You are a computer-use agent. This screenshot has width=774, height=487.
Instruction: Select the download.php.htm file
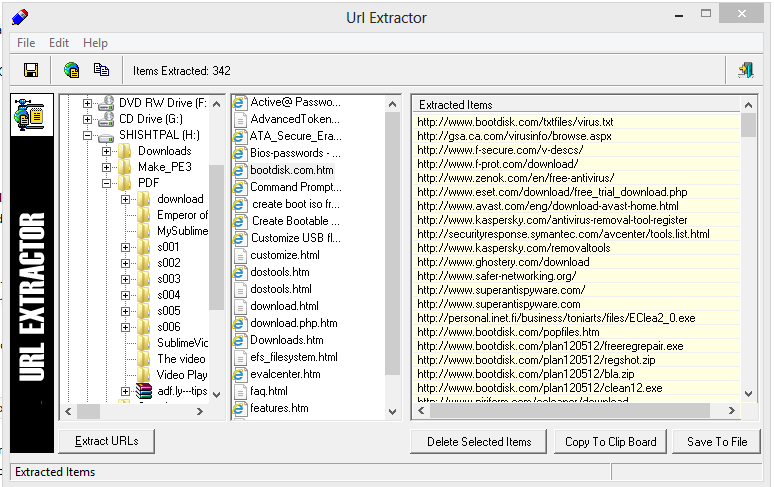[x=294, y=323]
